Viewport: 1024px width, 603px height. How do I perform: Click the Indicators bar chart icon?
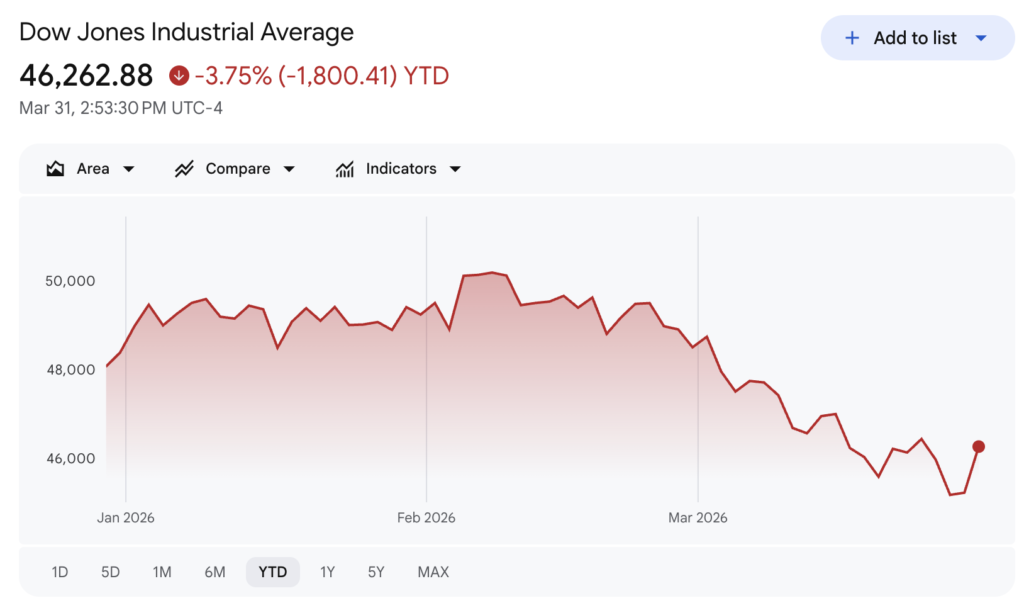pos(345,169)
